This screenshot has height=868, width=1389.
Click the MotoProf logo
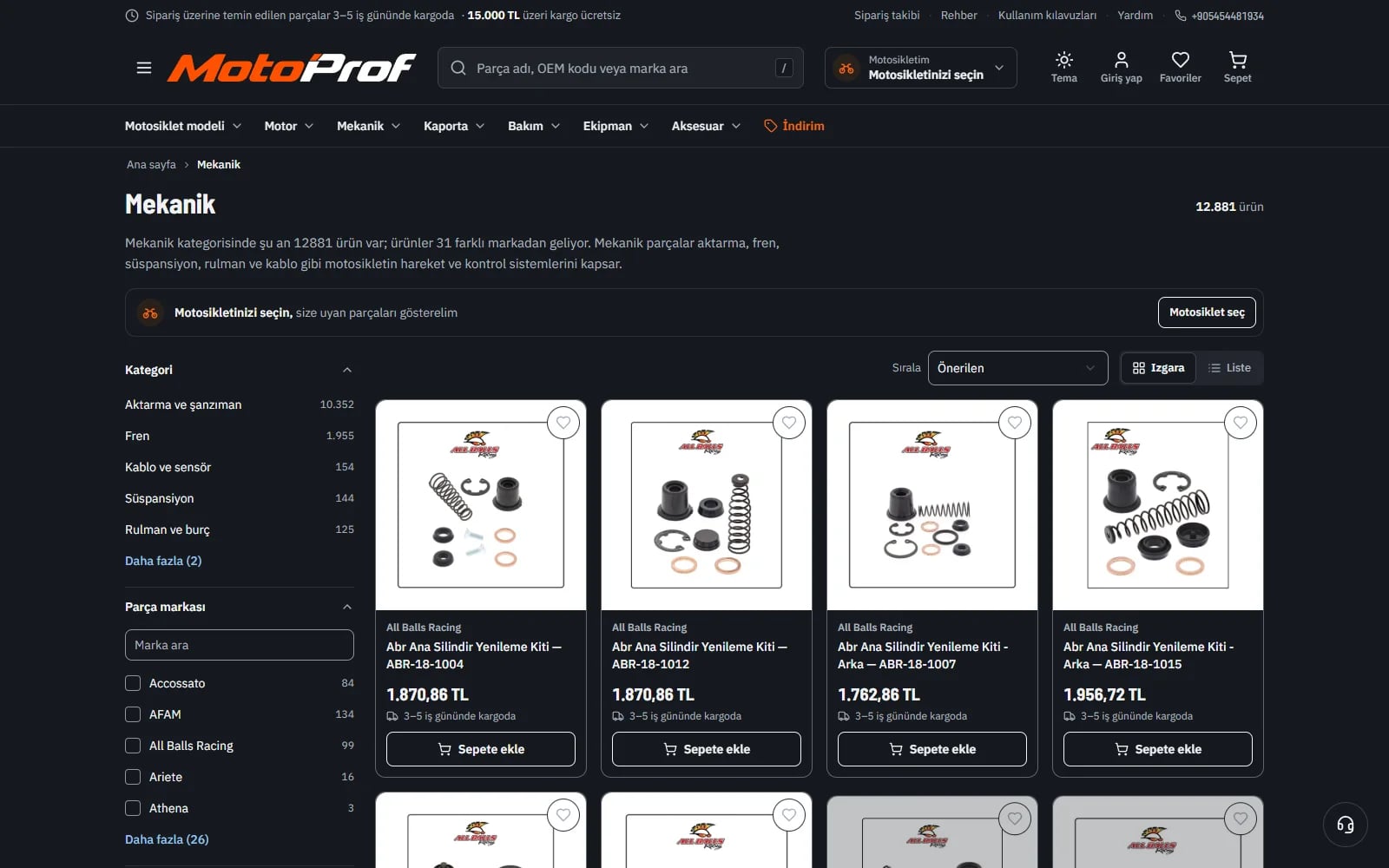click(291, 68)
